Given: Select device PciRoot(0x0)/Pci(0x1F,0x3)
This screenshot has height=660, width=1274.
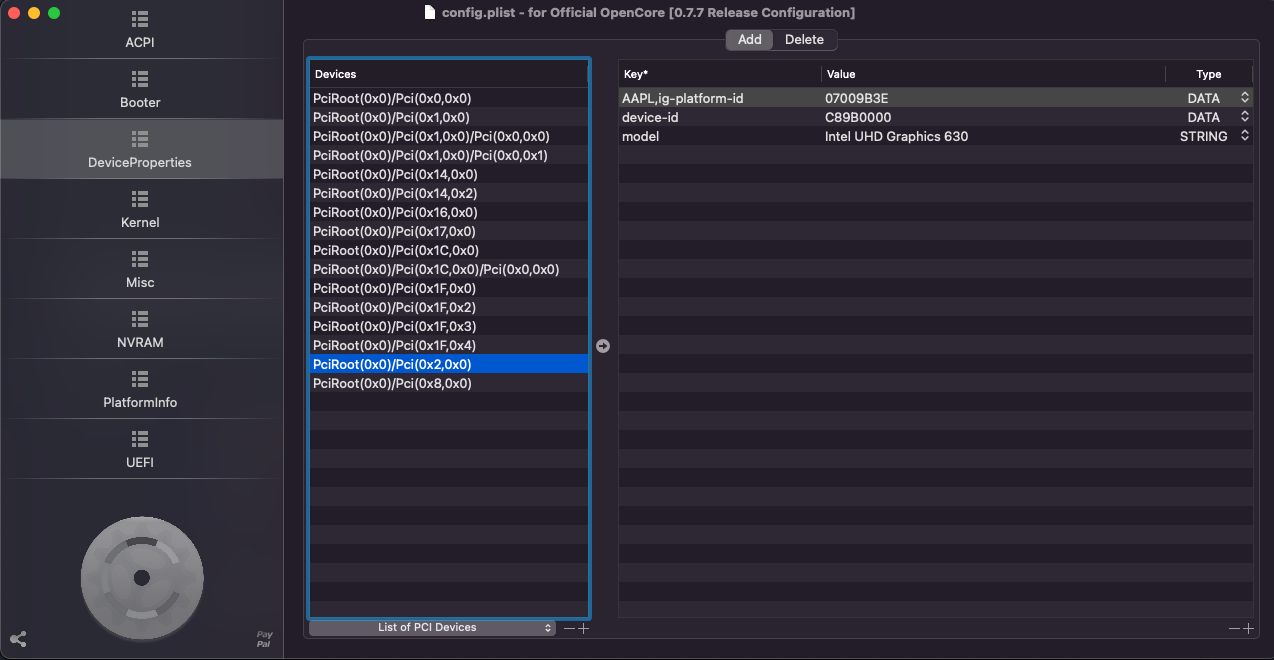Looking at the screenshot, I should [394, 326].
